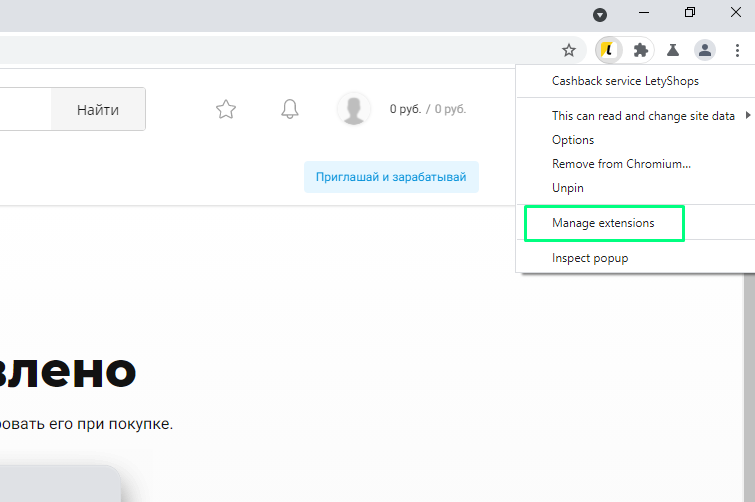
Task: Open the Extensions puzzle piece menu
Action: (x=640, y=50)
